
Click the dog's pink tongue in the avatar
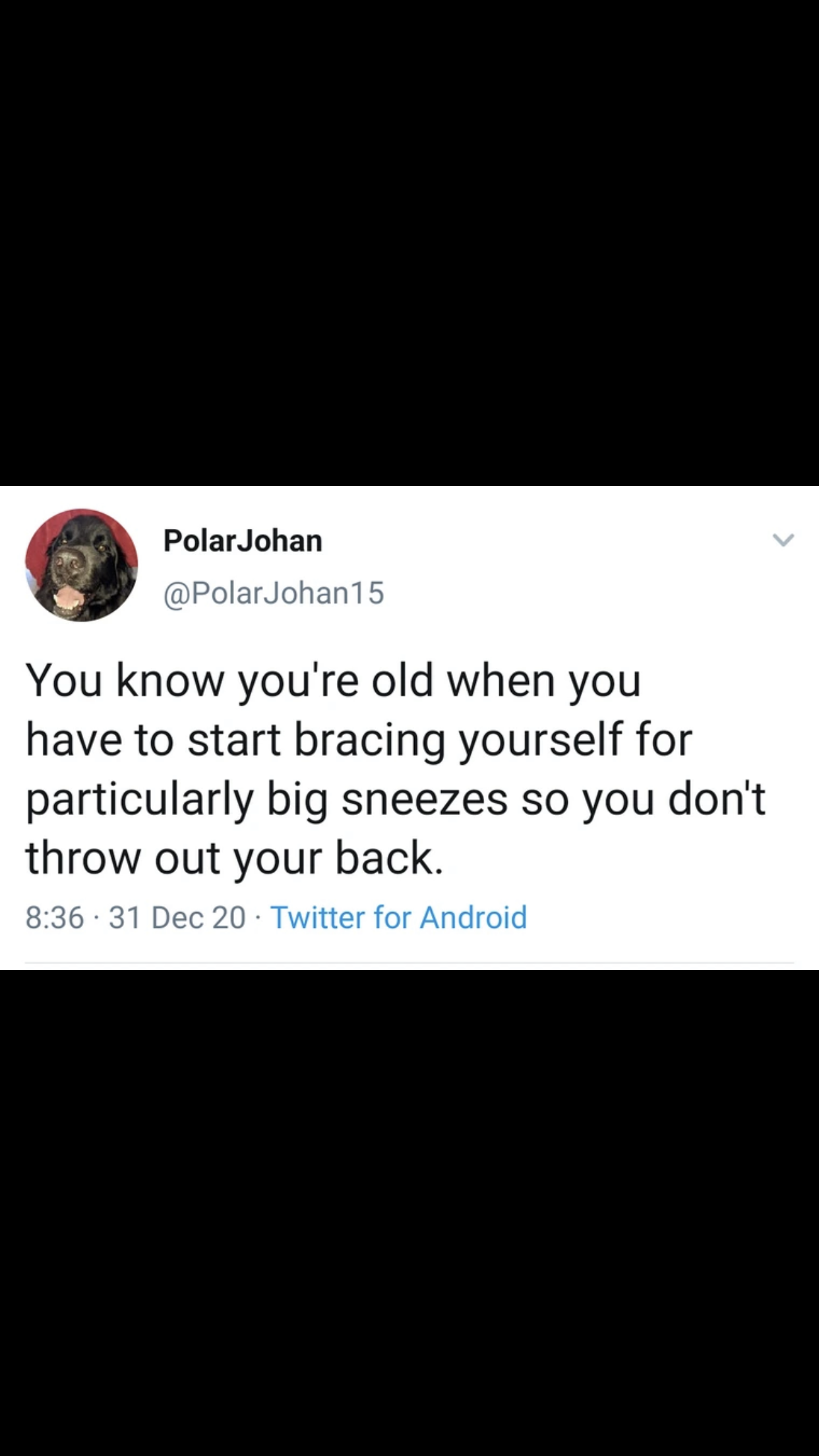point(69,599)
